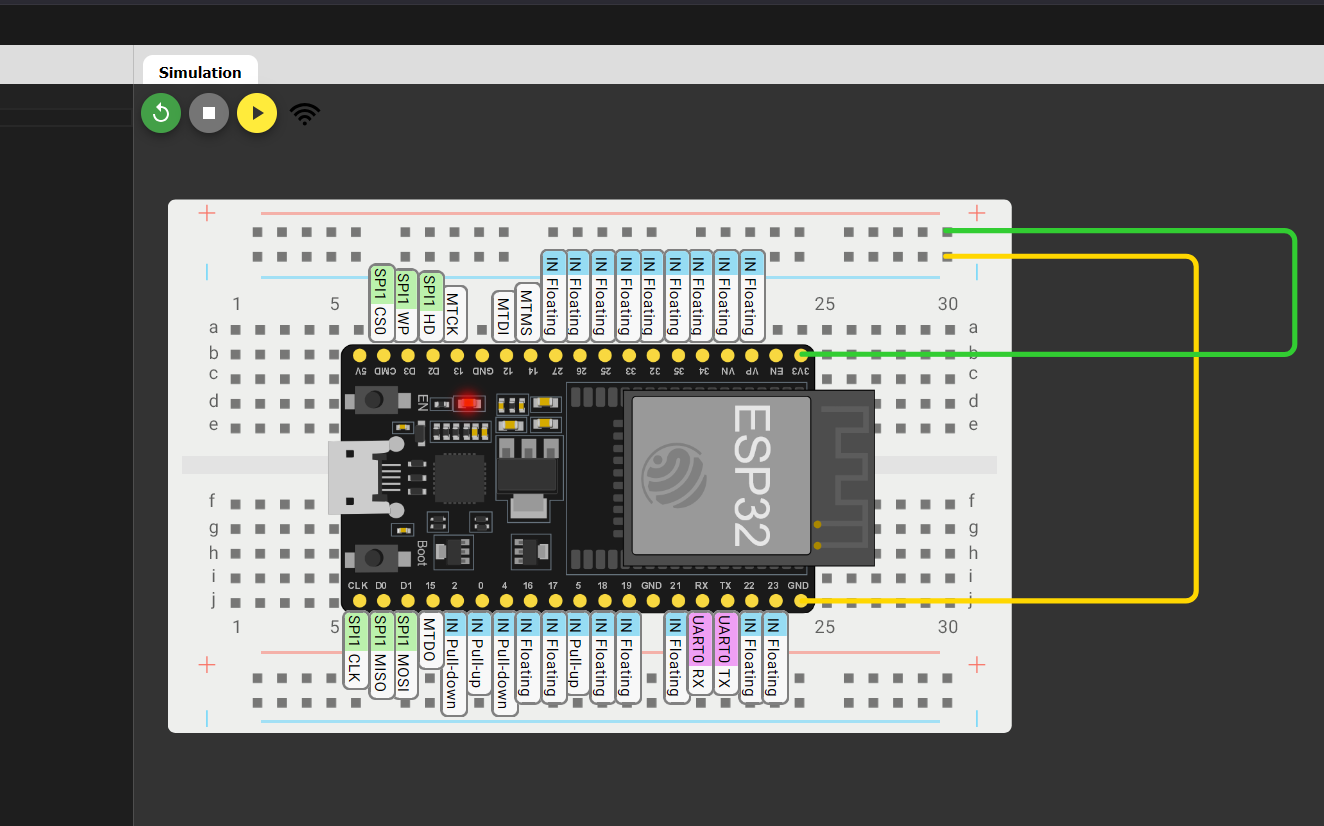Click the yellow play simulation button
Screen dimensions: 1324x826
[257, 113]
